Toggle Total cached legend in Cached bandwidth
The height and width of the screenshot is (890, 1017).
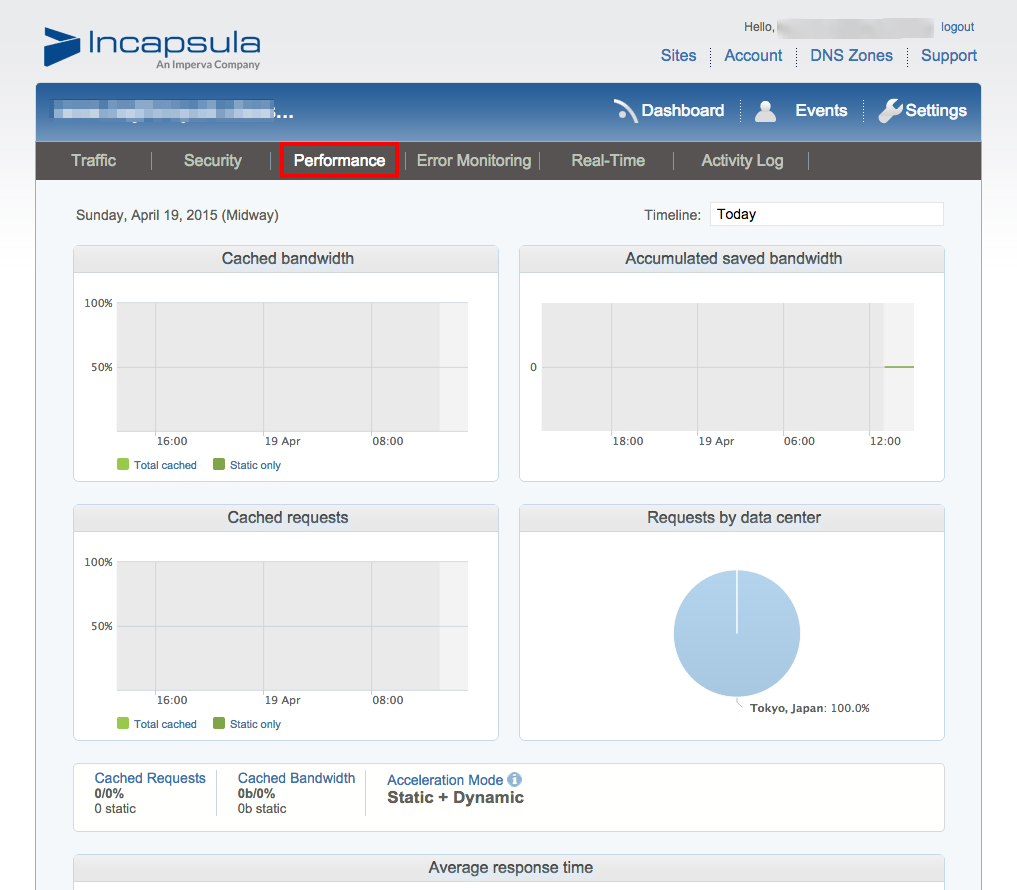coord(157,465)
